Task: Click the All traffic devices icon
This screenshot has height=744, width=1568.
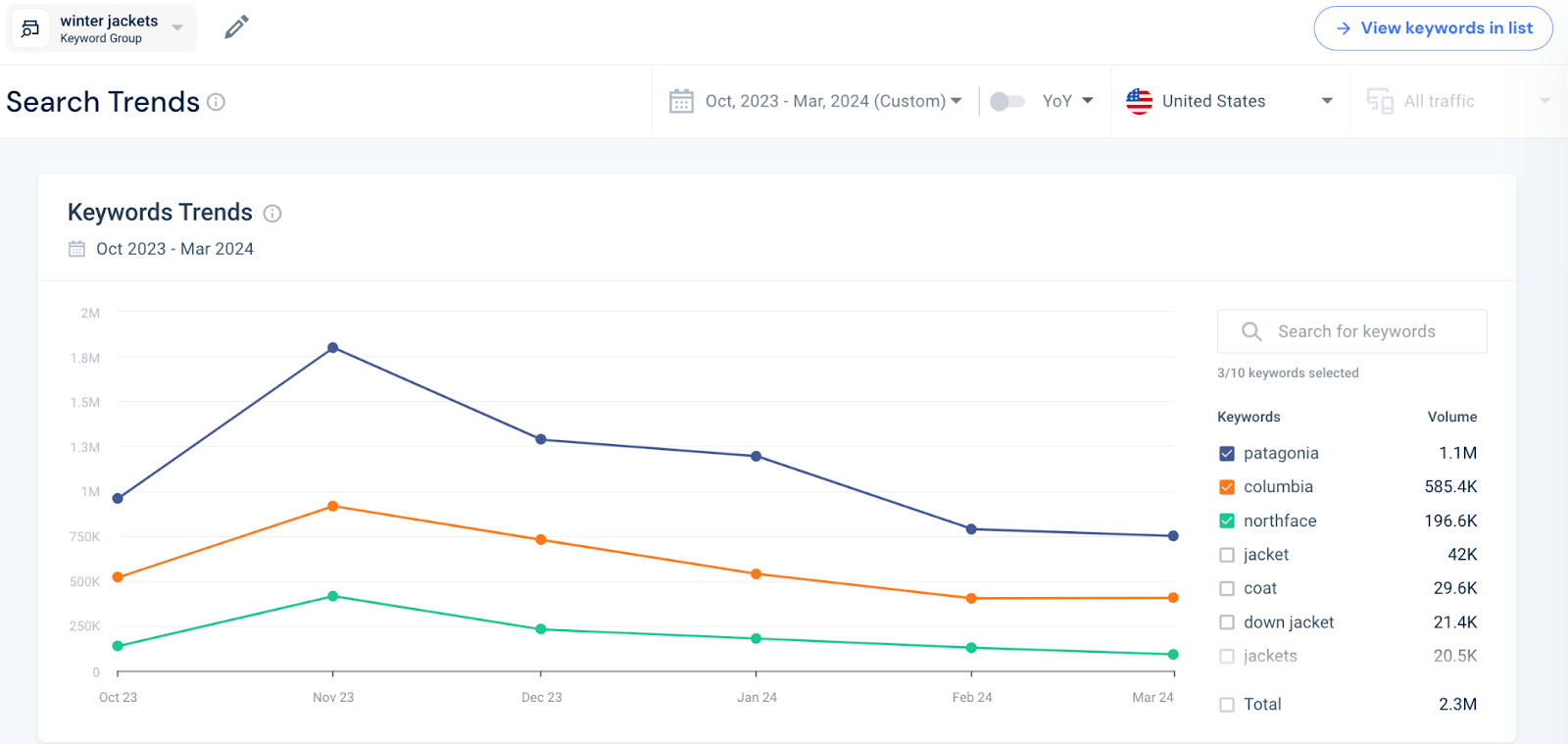Action: [x=1380, y=101]
